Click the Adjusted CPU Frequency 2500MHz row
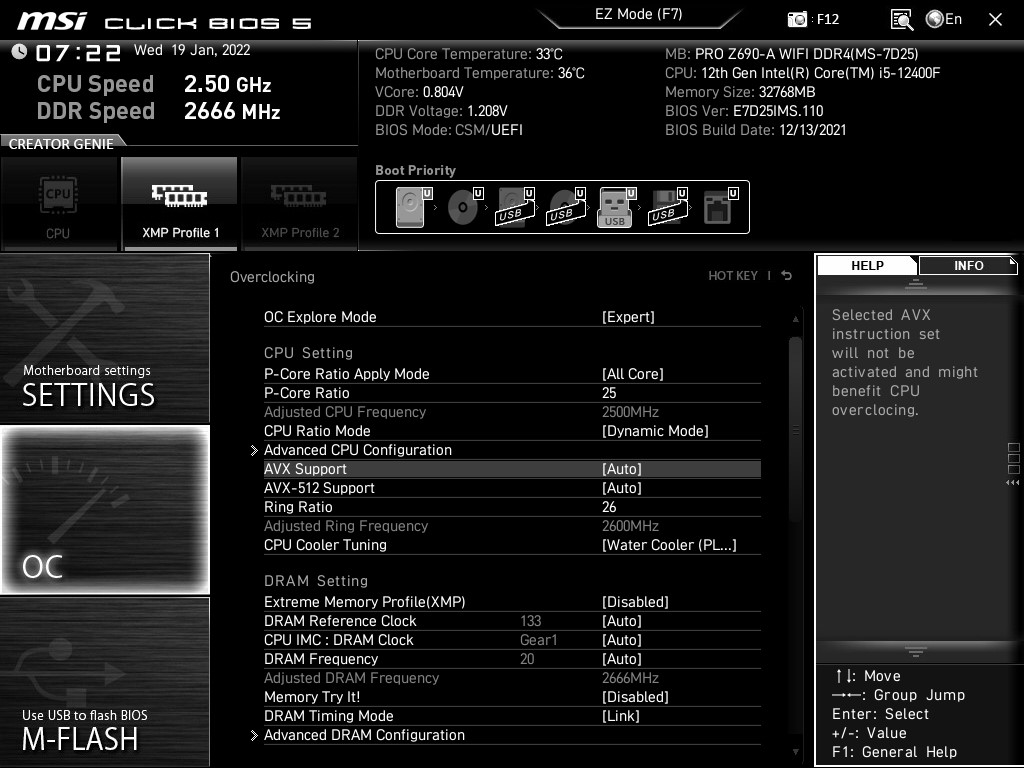This screenshot has width=1024, height=768. pos(512,412)
